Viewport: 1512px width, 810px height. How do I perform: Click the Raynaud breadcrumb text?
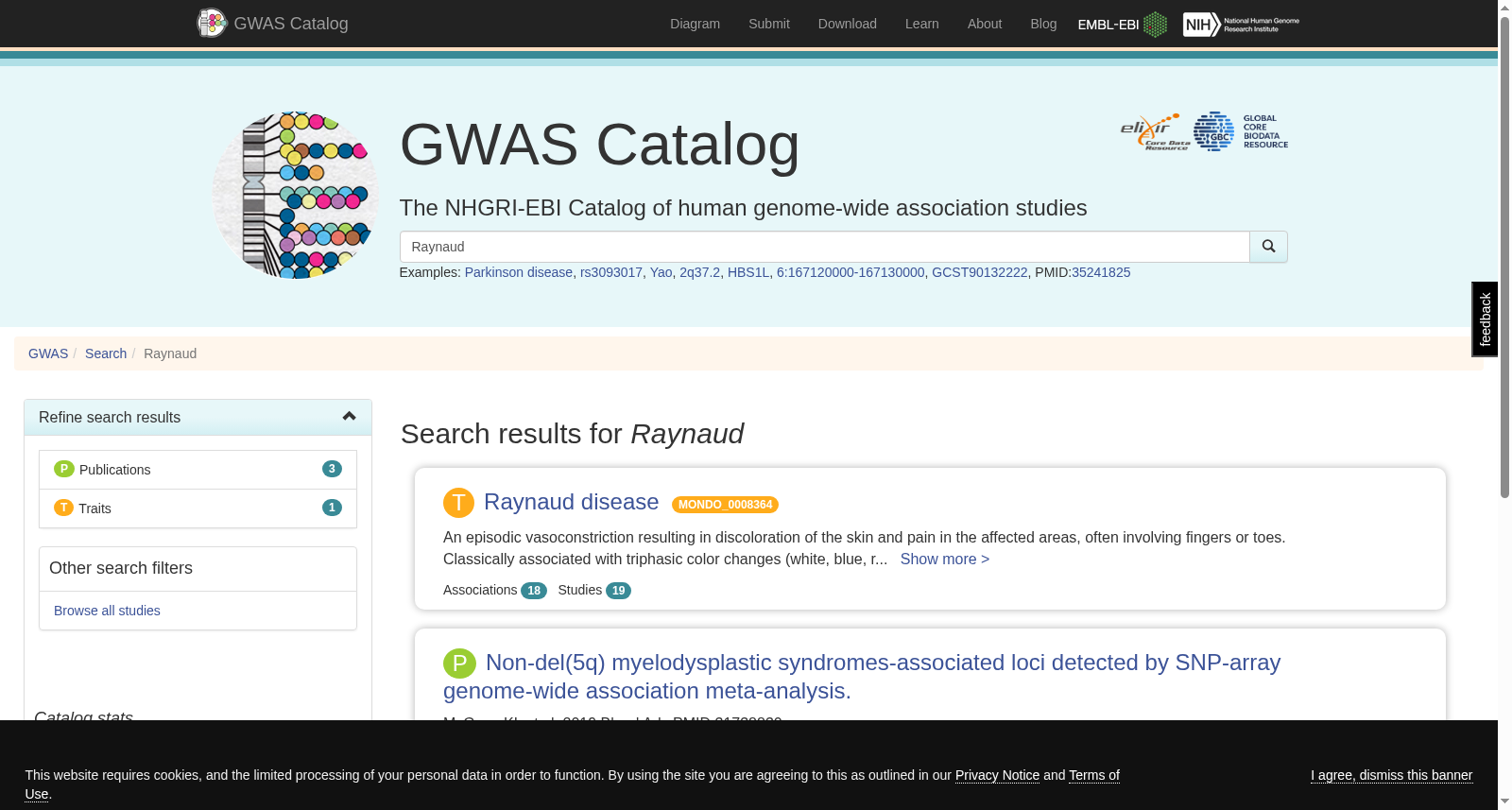170,353
